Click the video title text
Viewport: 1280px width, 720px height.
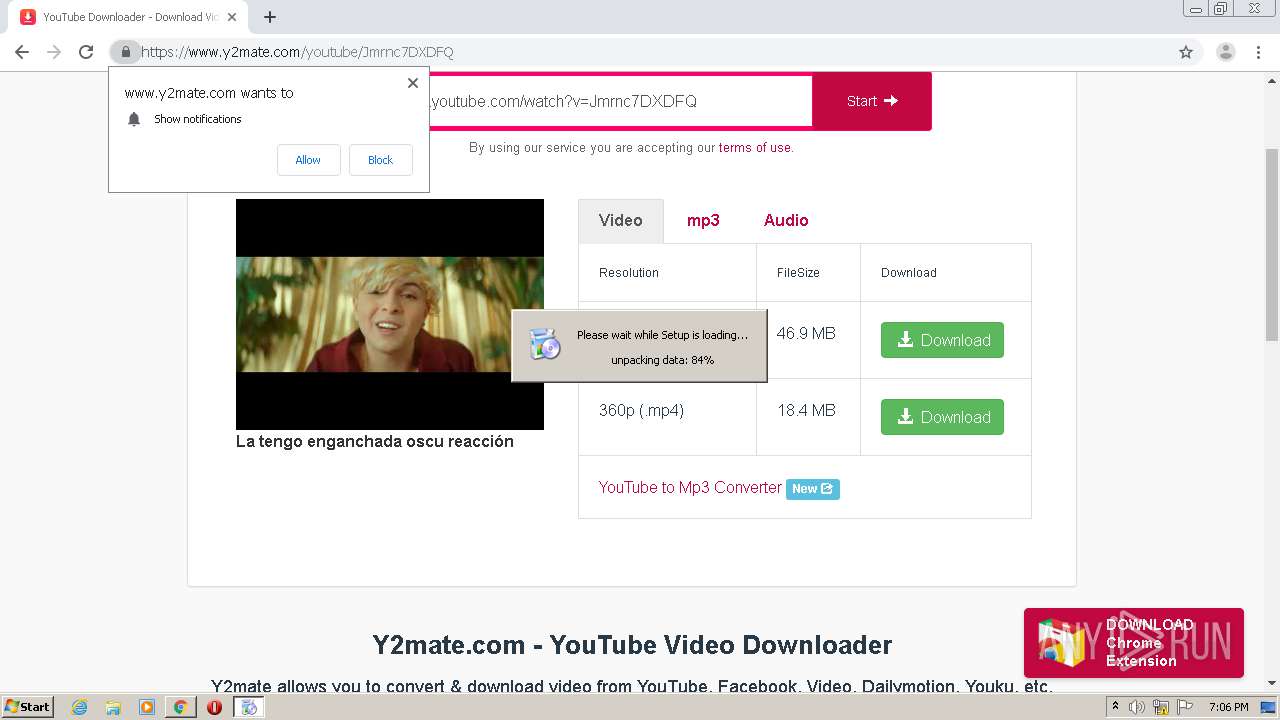[375, 441]
